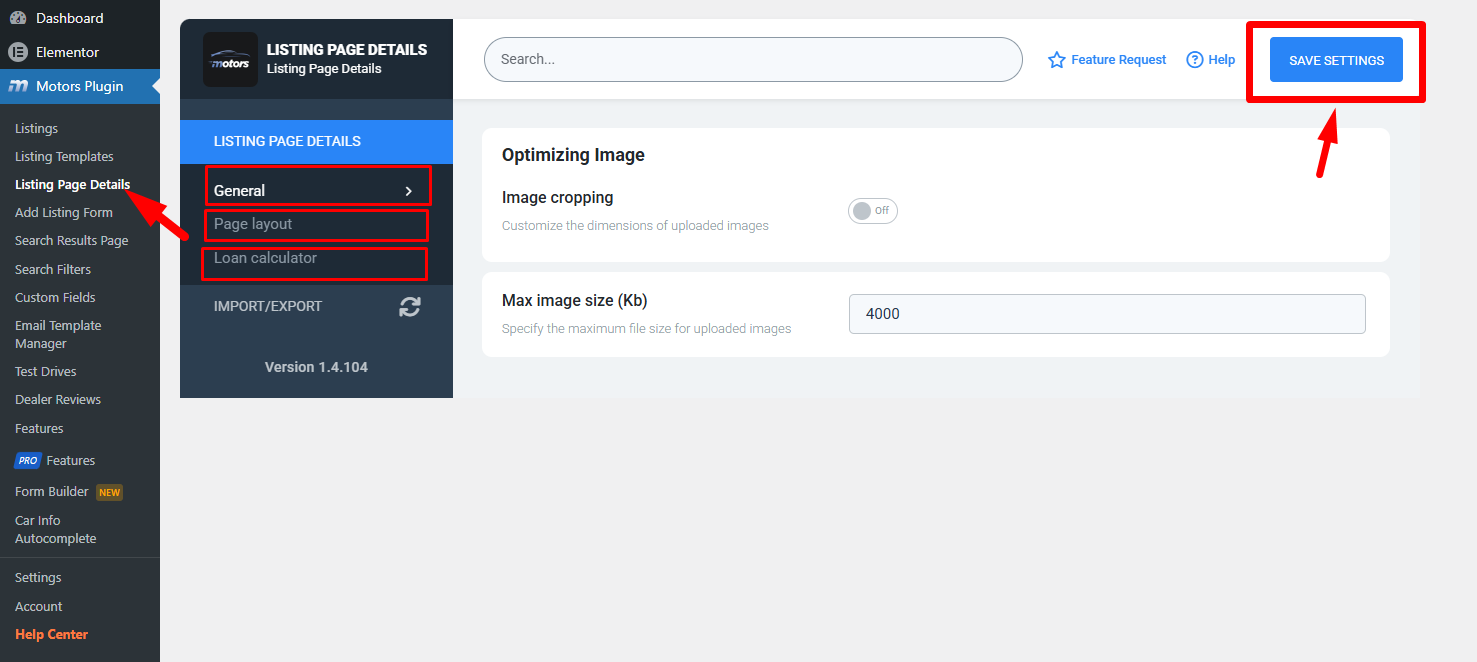1477x662 pixels.
Task: Click the Help question mark icon
Action: click(x=1194, y=60)
